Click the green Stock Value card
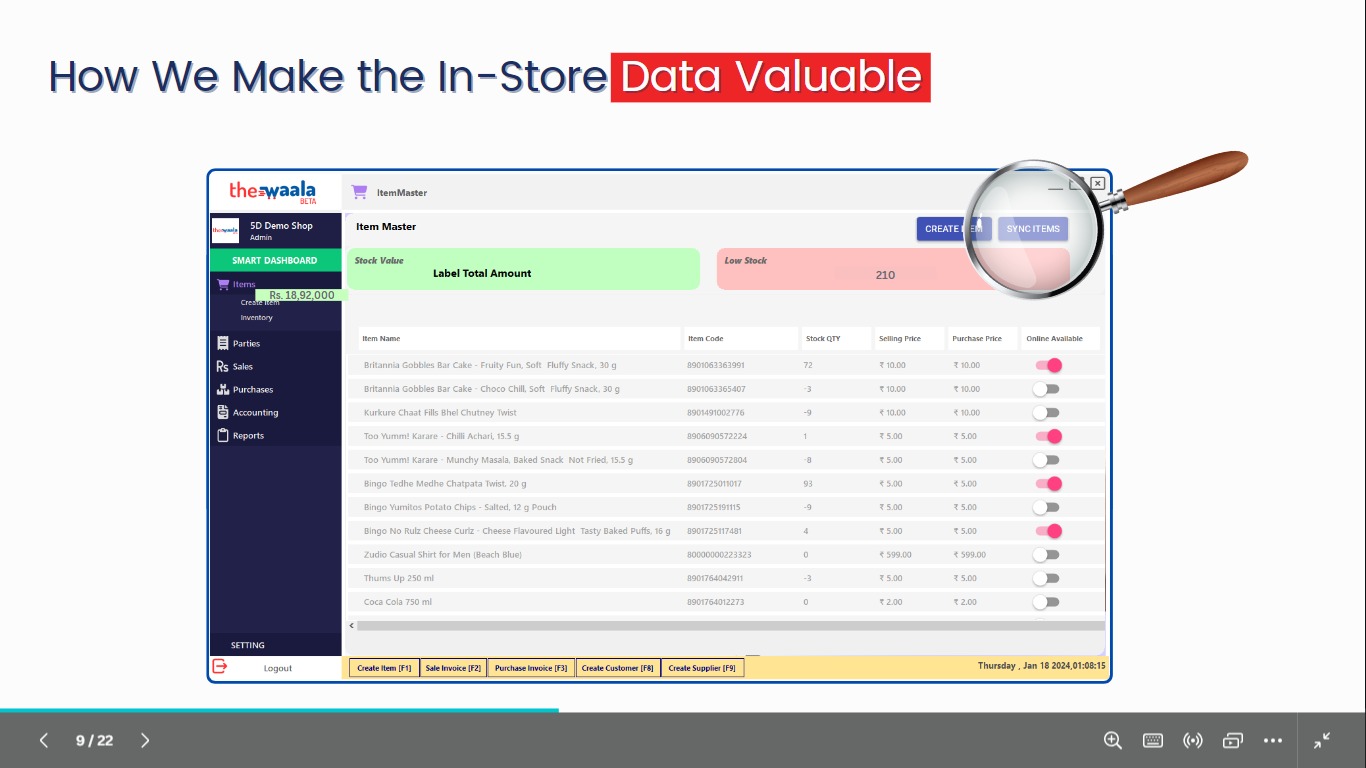This screenshot has height=768, width=1366. pos(524,269)
